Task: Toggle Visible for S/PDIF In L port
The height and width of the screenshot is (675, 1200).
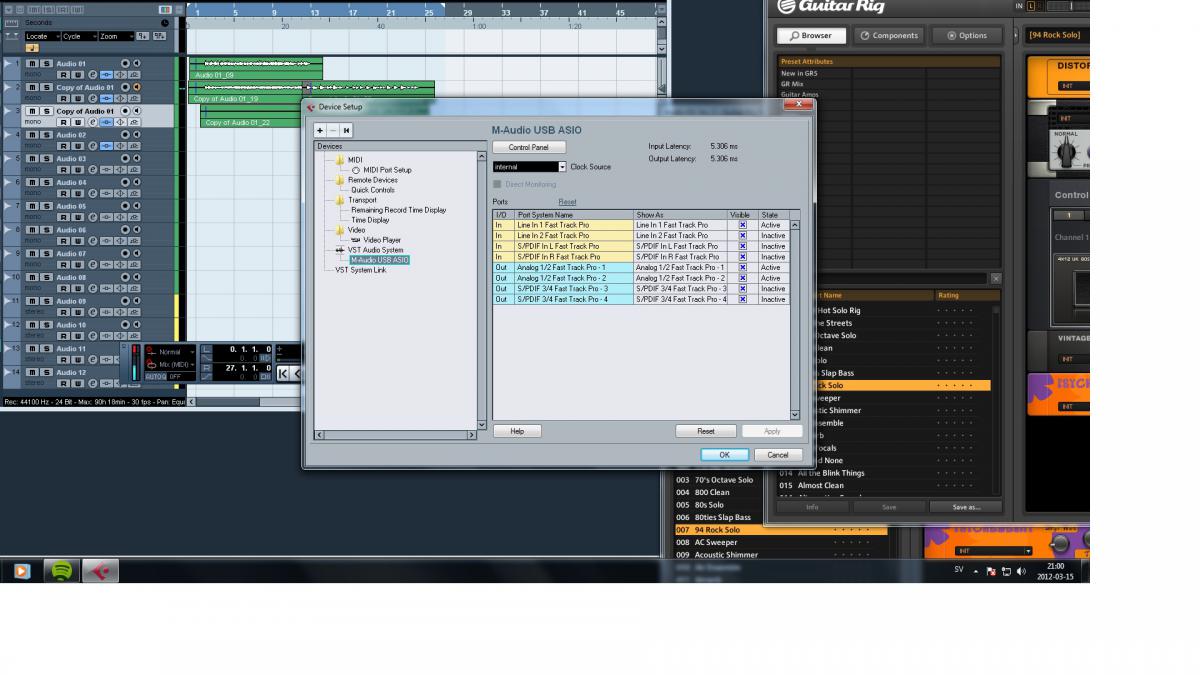Action: (x=742, y=246)
